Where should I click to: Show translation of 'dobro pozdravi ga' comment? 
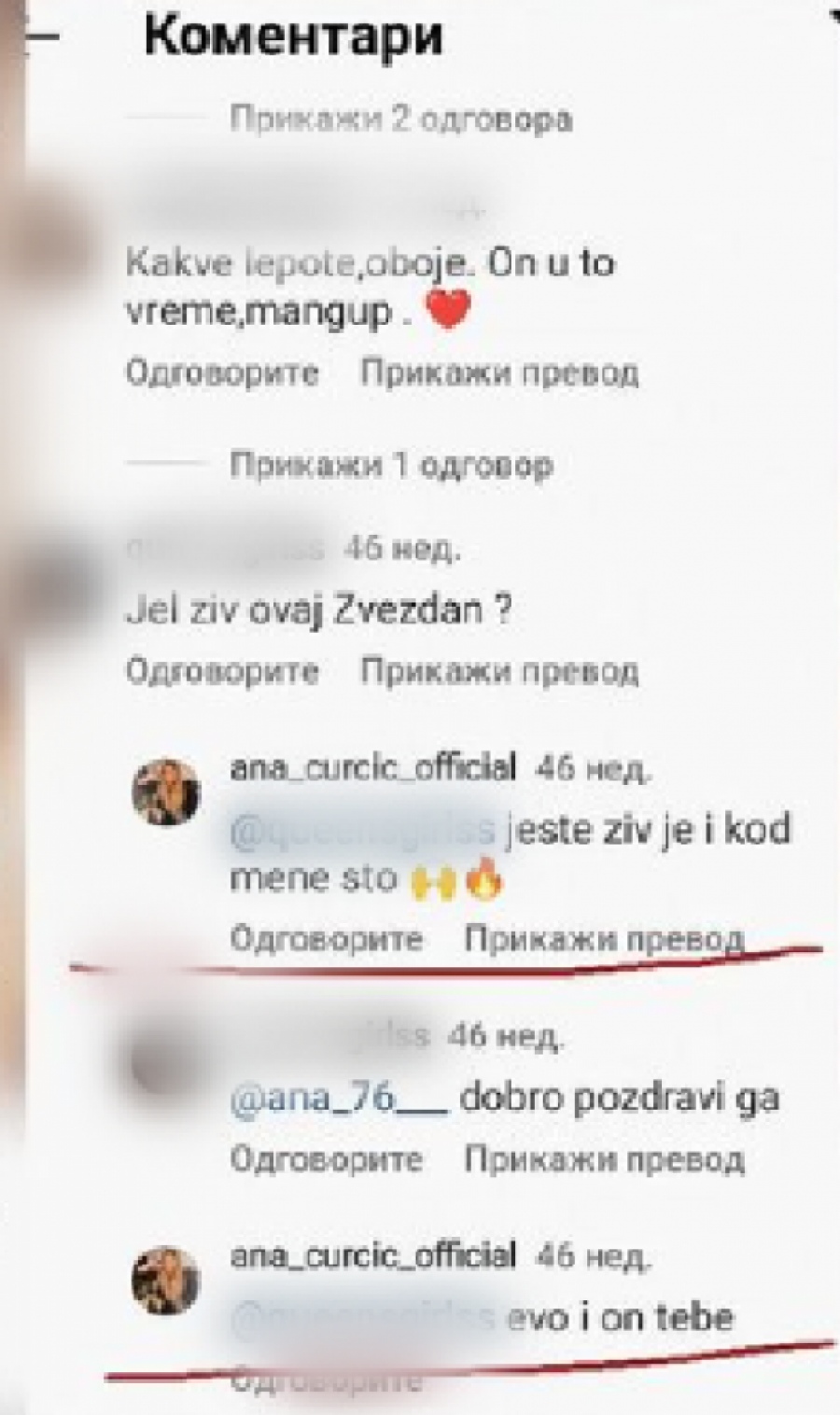(604, 1159)
